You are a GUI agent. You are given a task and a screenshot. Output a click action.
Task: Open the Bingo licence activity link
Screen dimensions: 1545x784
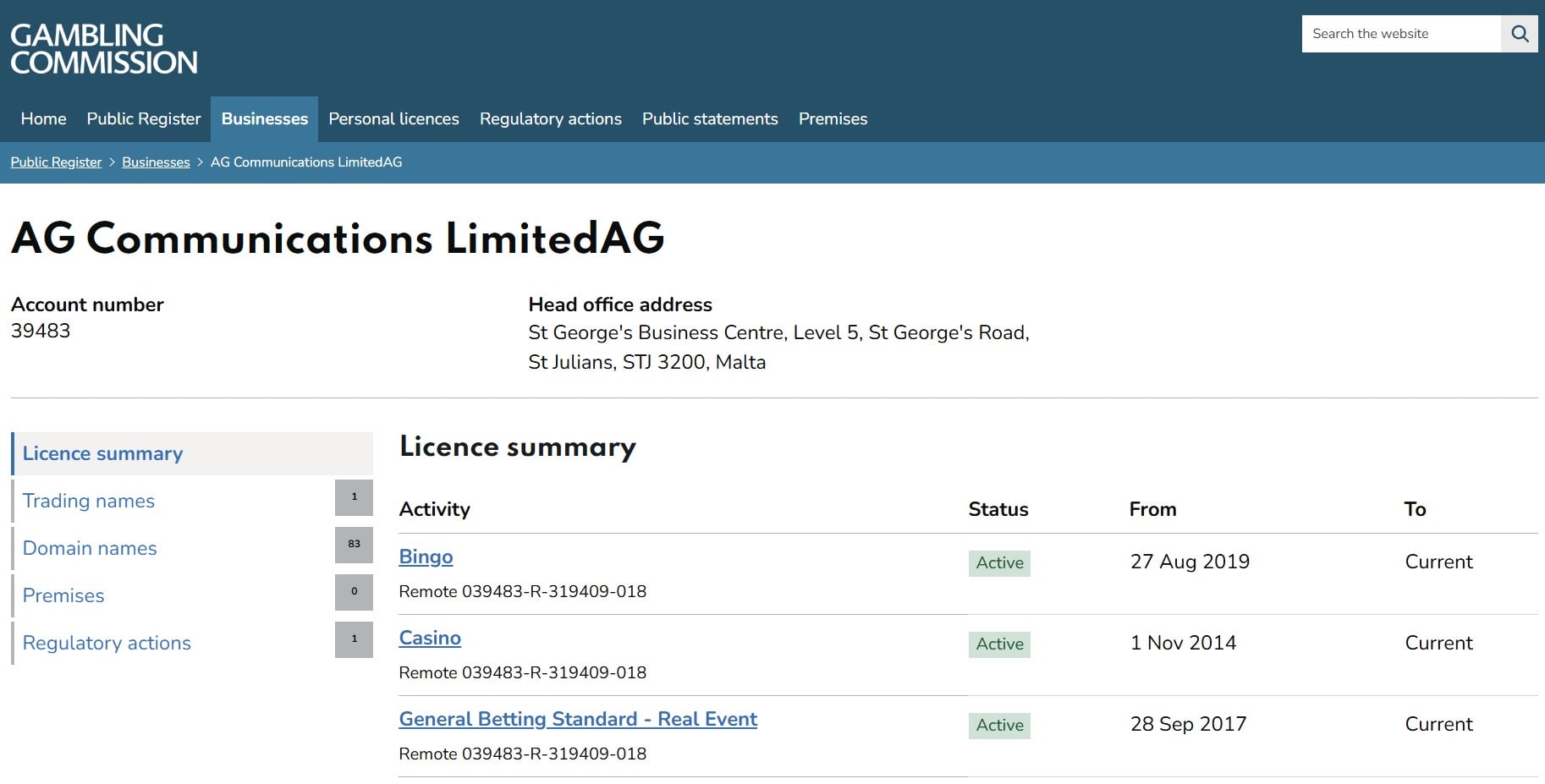pos(426,556)
